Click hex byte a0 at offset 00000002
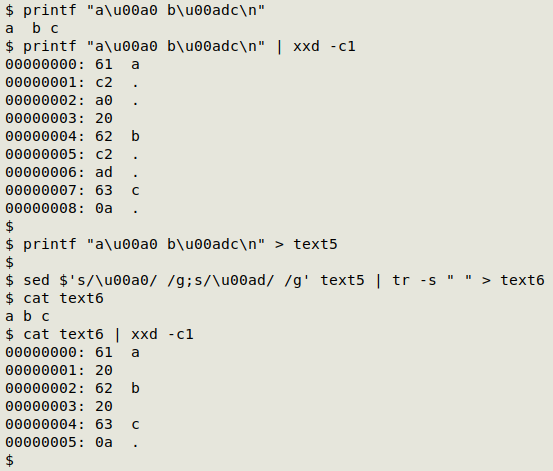The height and width of the screenshot is (471, 553). point(104,100)
